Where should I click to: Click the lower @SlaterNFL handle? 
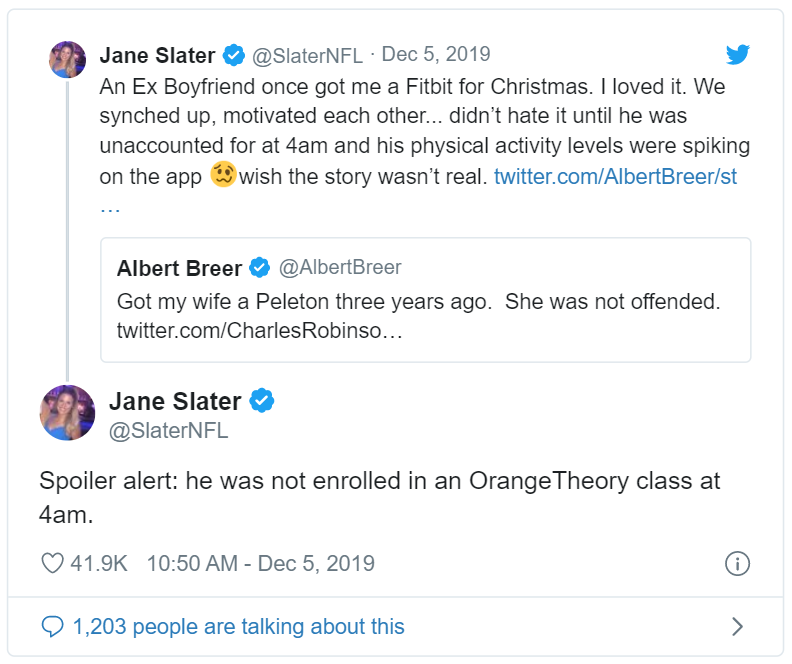[168, 431]
